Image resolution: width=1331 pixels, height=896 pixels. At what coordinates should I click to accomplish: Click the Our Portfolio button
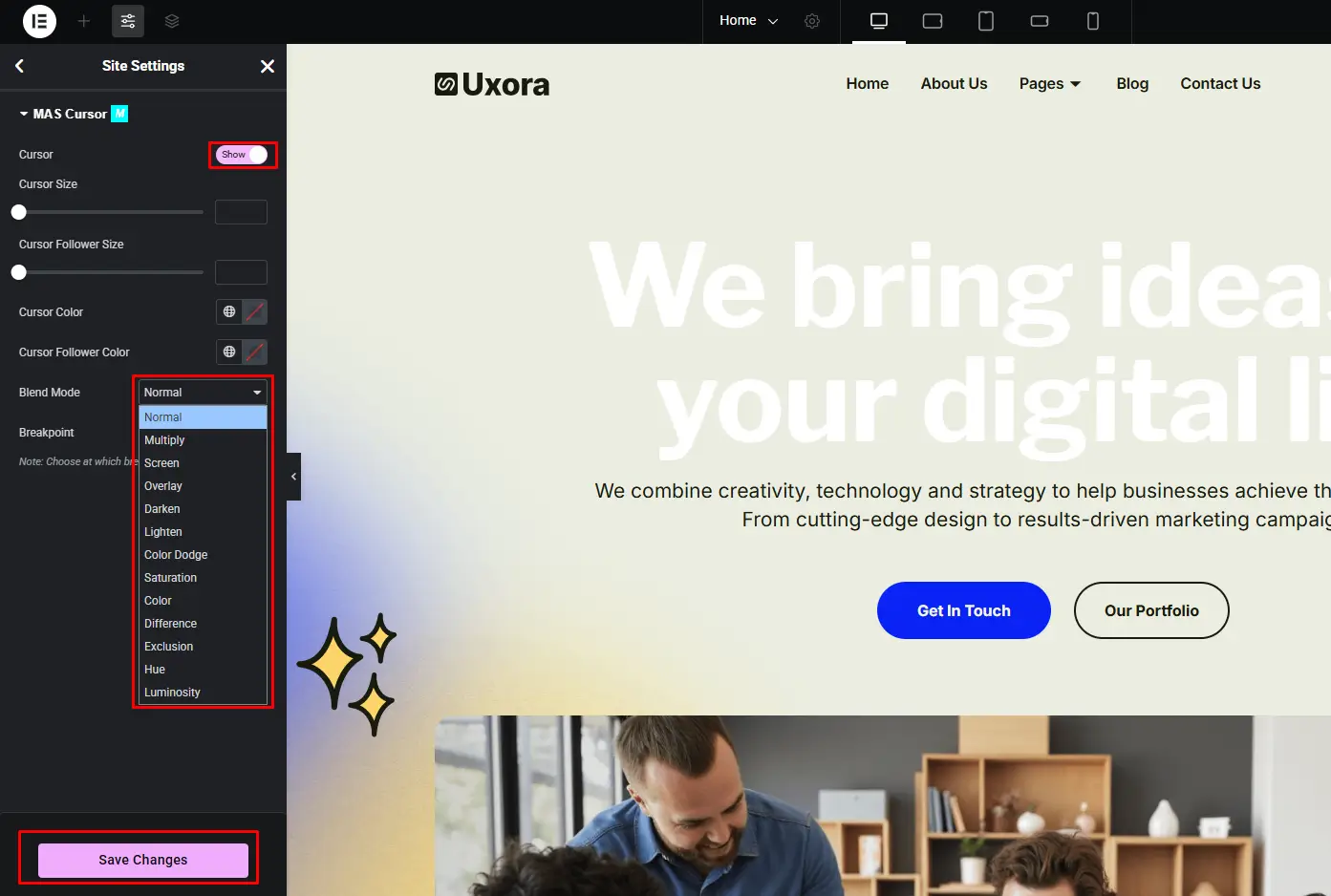(1151, 610)
